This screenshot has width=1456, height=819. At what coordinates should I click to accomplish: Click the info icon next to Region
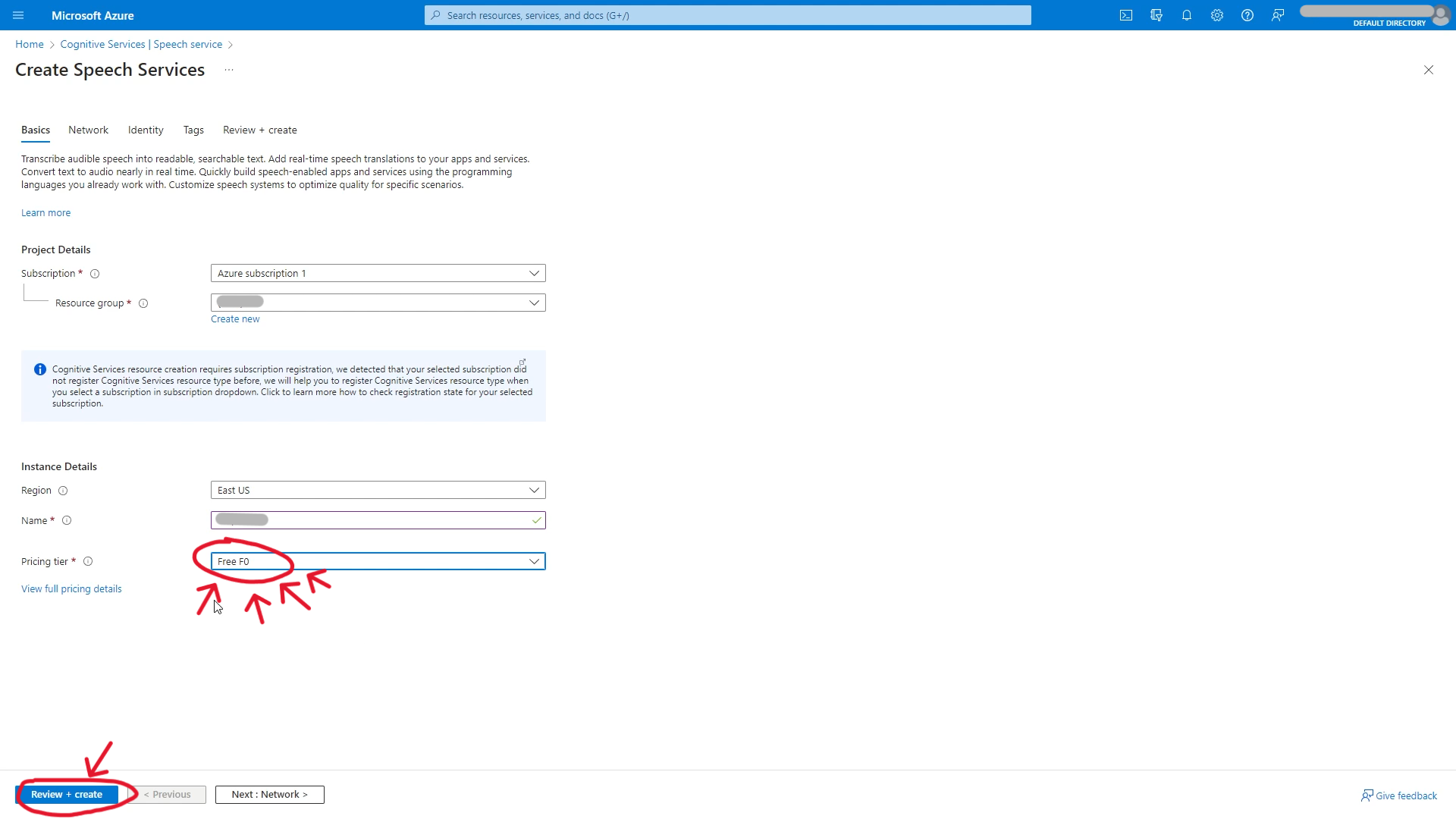pos(63,491)
